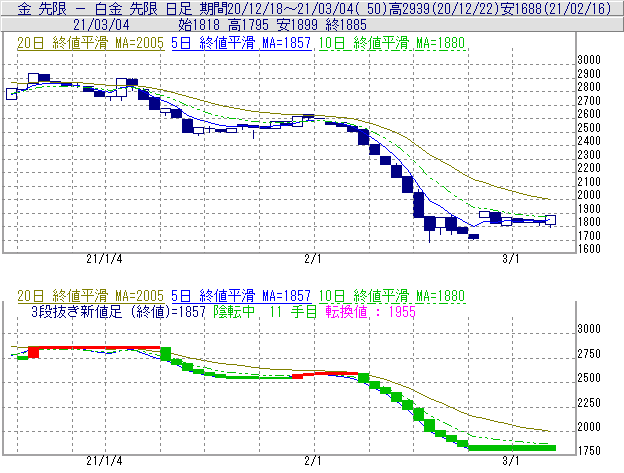
Task: Click the 10日 終値平滑 MA=1880 legend in 新値足 chart
Action: coord(392,296)
